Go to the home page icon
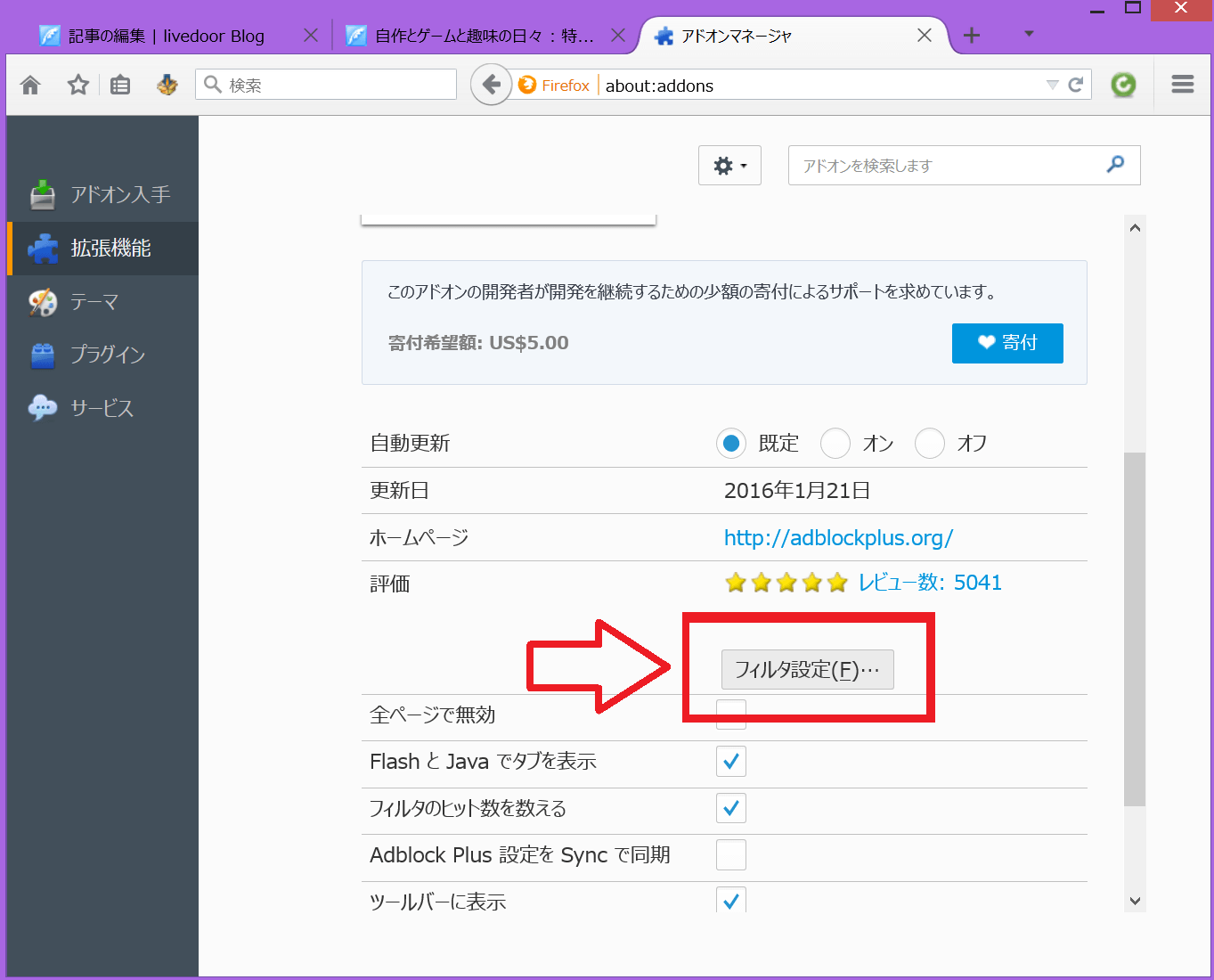1214x980 pixels. click(x=30, y=85)
